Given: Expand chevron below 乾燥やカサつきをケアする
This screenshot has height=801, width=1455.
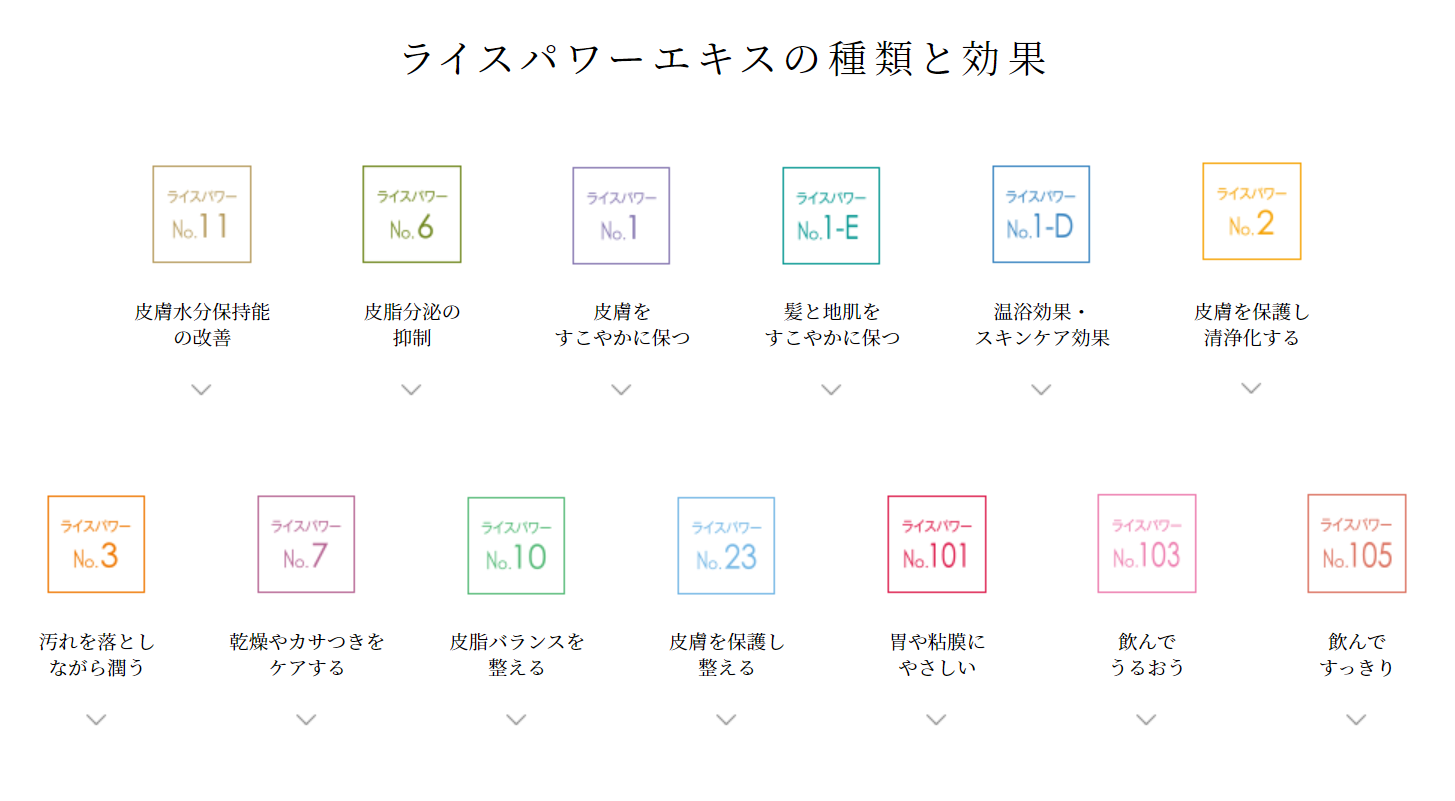Looking at the screenshot, I should 306,719.
